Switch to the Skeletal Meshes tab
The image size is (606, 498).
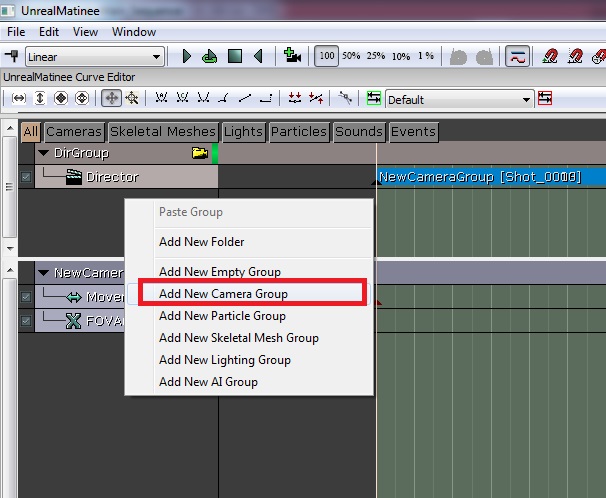coord(163,132)
